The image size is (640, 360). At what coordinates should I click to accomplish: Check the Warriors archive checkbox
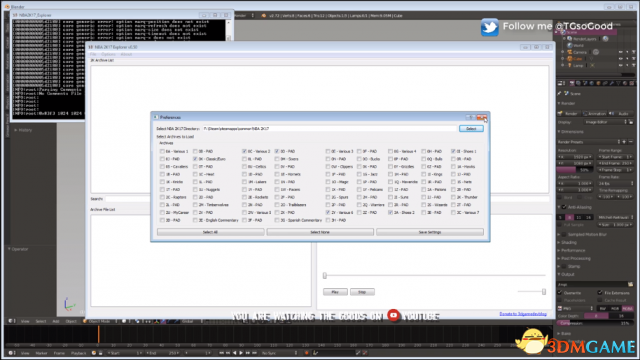359,205
